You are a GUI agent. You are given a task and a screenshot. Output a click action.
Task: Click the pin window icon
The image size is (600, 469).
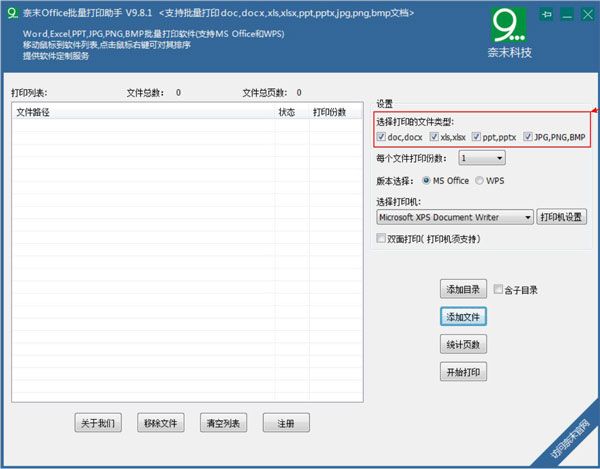click(546, 15)
